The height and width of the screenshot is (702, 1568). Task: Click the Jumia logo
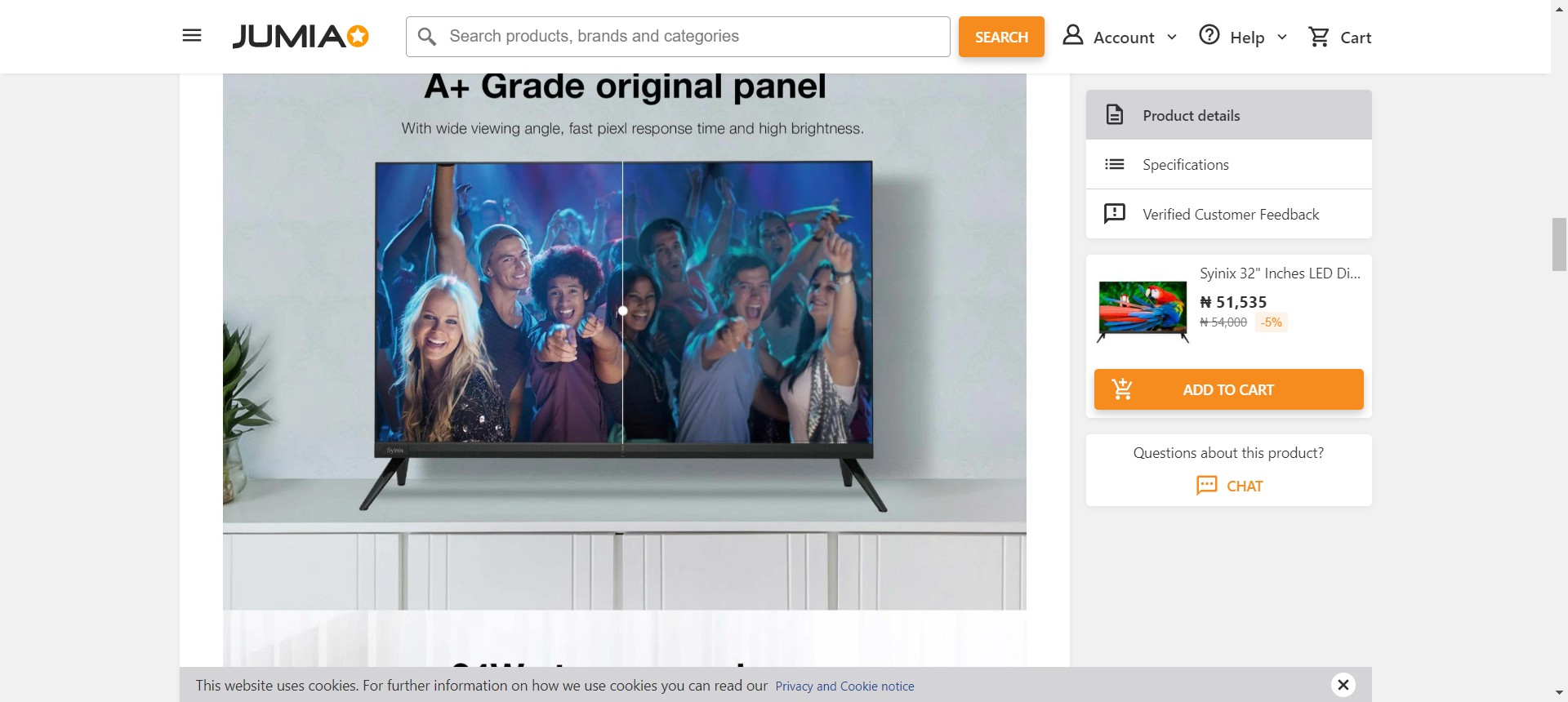point(301,37)
